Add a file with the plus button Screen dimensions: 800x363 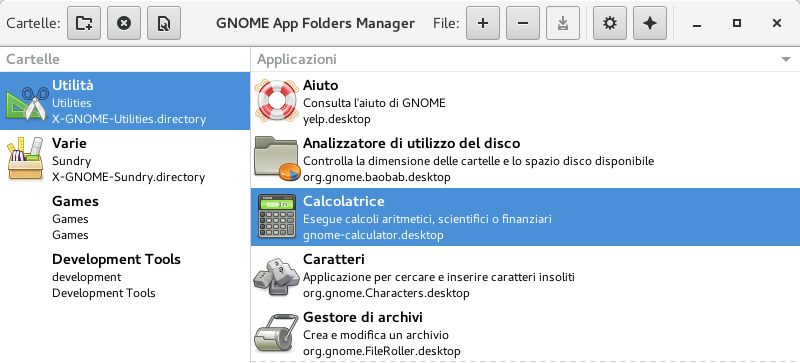483,23
